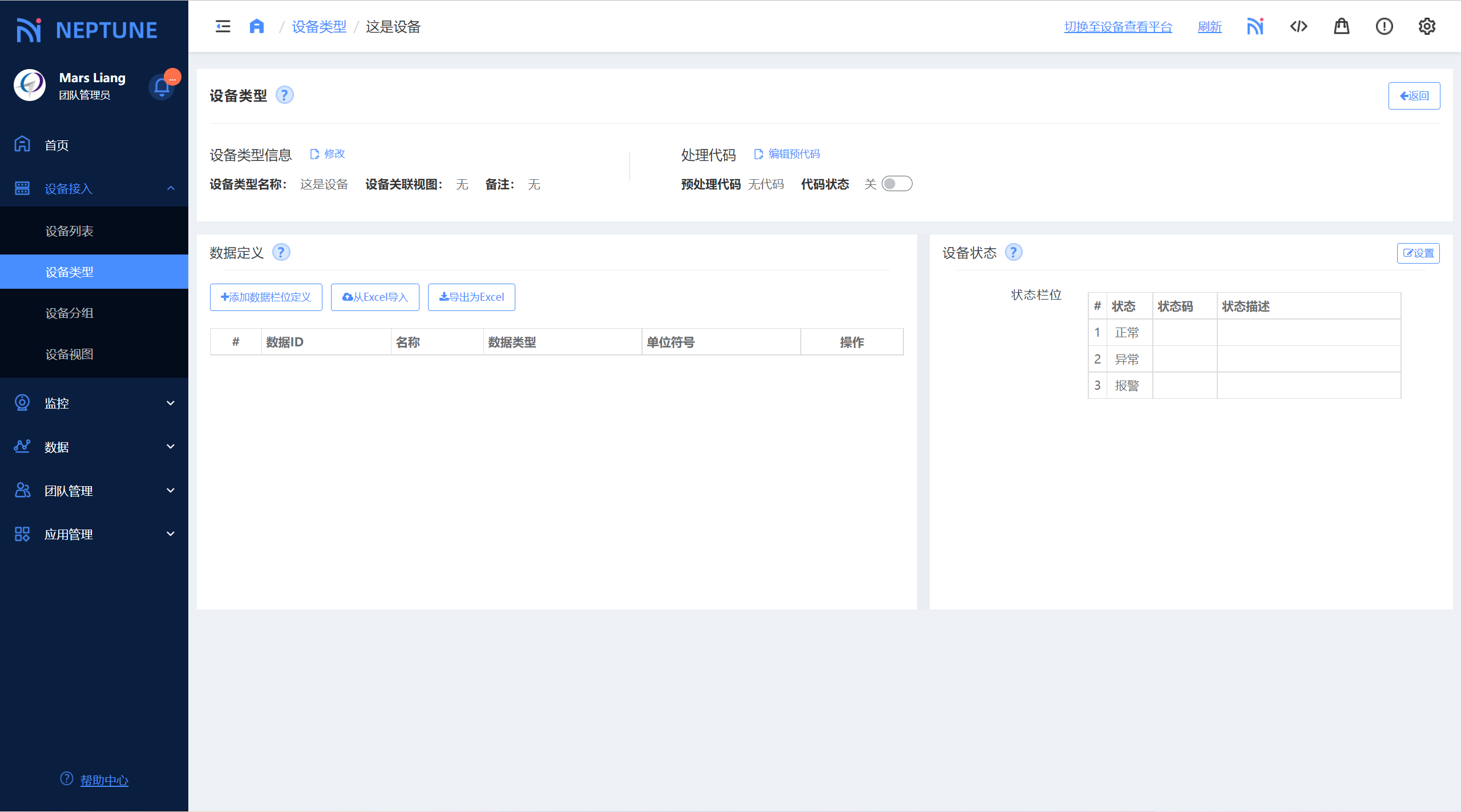The height and width of the screenshot is (812, 1461).
Task: Click help icon next to 数据定义
Action: tap(281, 252)
